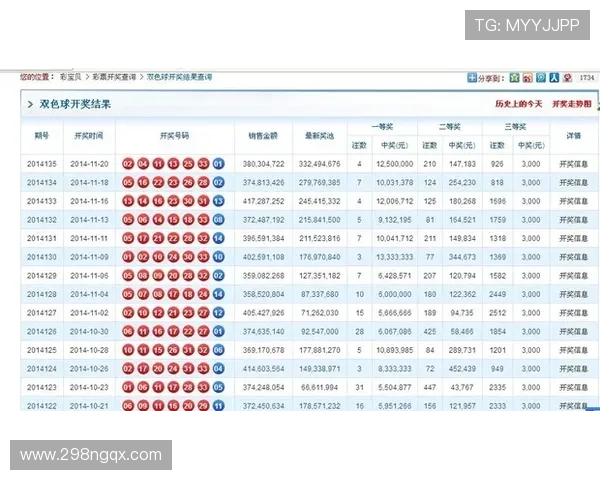The width and height of the screenshot is (600, 480).
Task: Click the 详情 column header
Action: coord(574,136)
